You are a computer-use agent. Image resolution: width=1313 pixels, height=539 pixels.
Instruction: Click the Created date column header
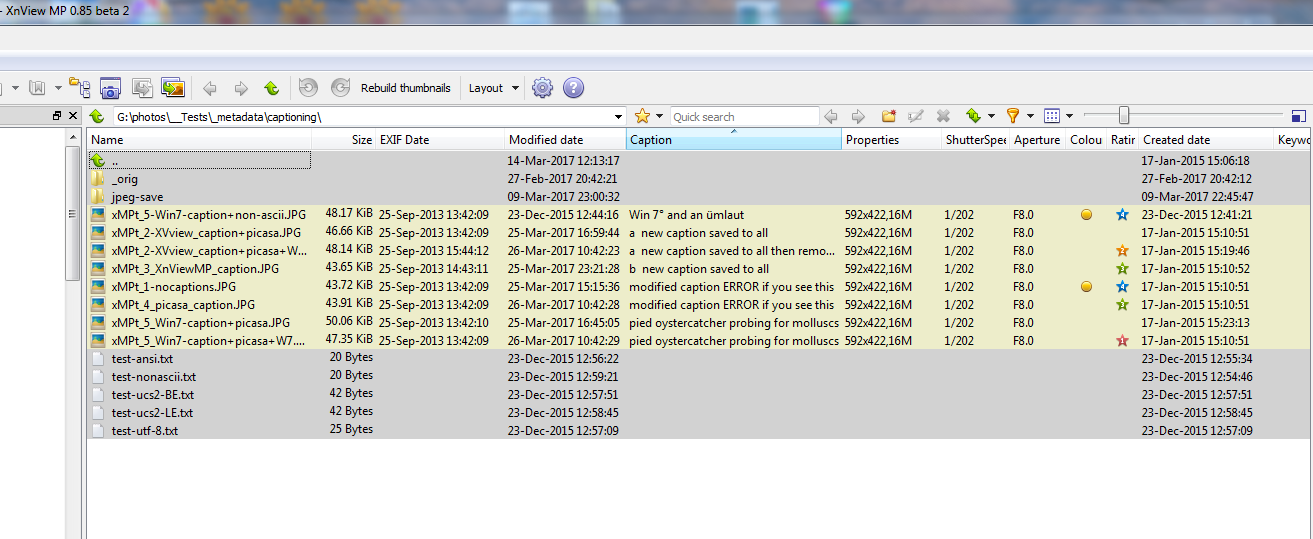[1207, 140]
